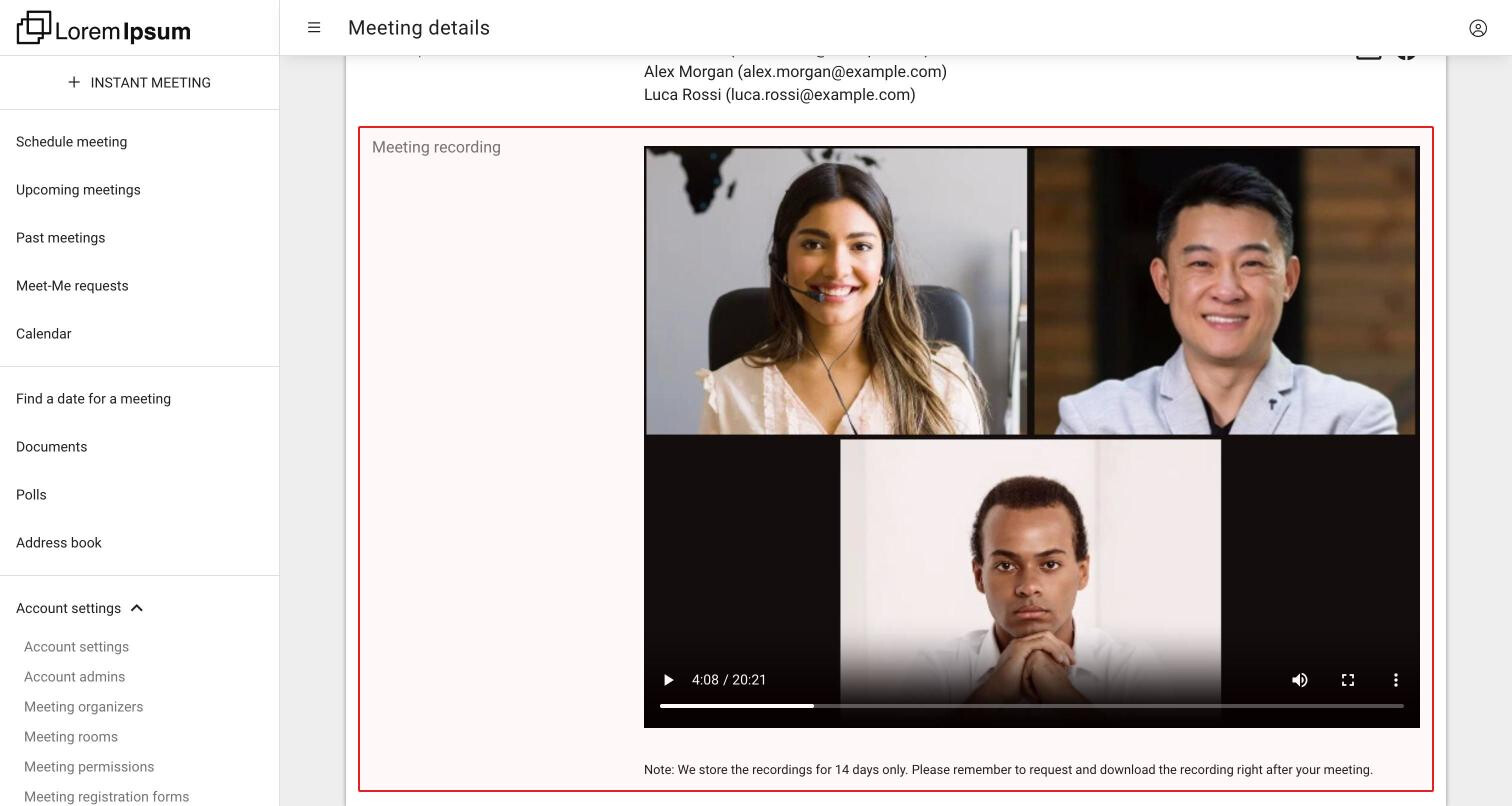Open Account settings sub-item
This screenshot has height=806, width=1512.
click(77, 647)
